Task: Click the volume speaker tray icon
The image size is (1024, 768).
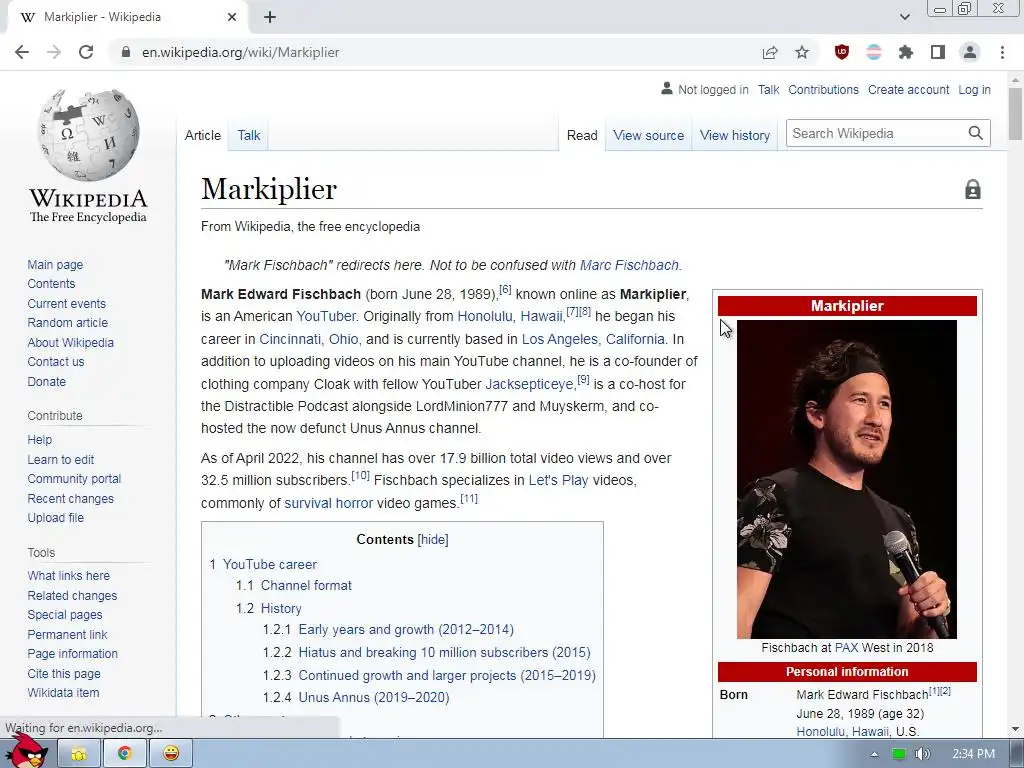Action: (922, 754)
